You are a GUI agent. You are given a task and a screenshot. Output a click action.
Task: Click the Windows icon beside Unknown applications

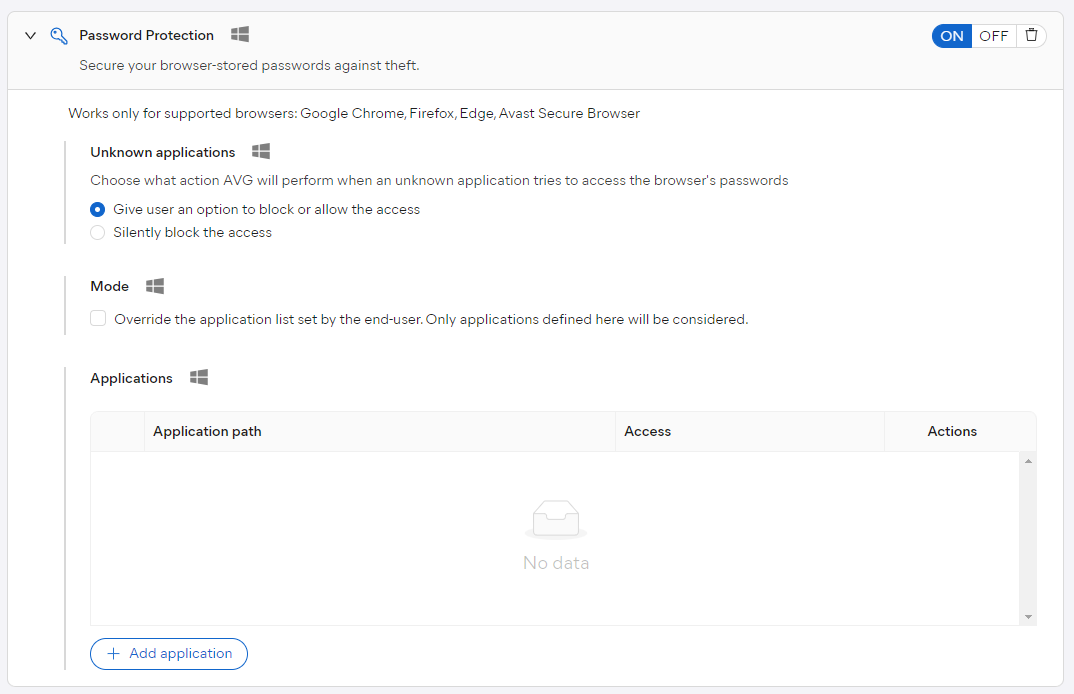click(x=260, y=151)
